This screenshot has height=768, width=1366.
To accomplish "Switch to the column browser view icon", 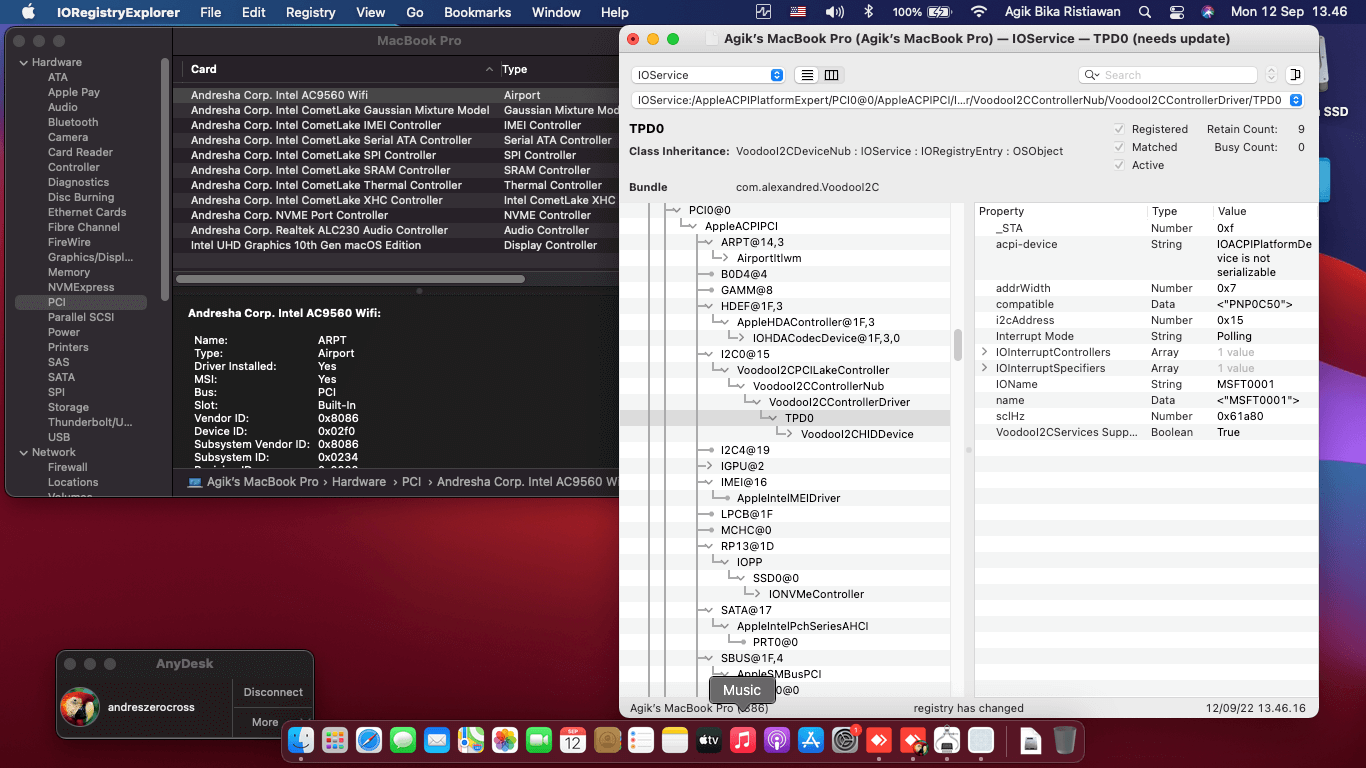I will tap(832, 75).
